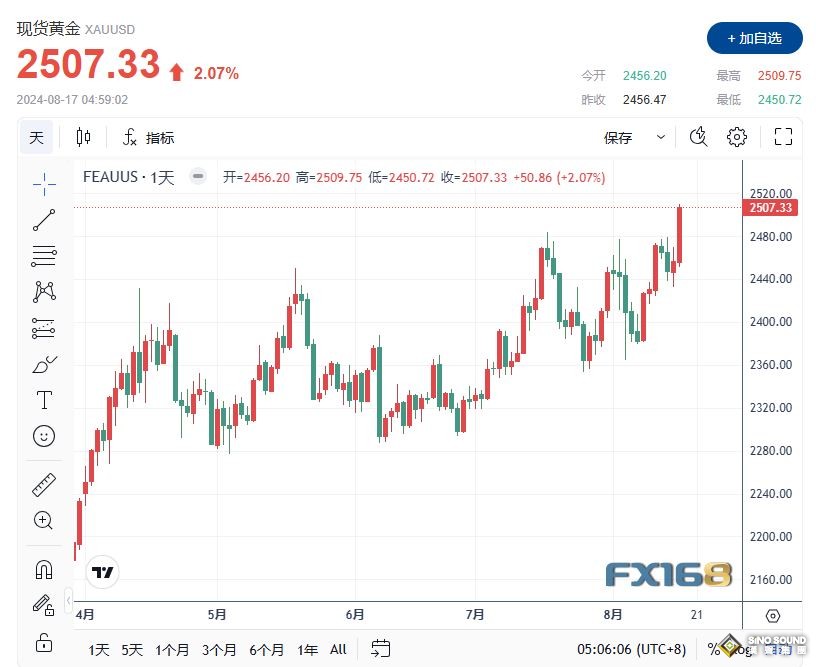The image size is (816, 667).
Task: Click the latest red candlestick on chart
Action: [x=679, y=235]
